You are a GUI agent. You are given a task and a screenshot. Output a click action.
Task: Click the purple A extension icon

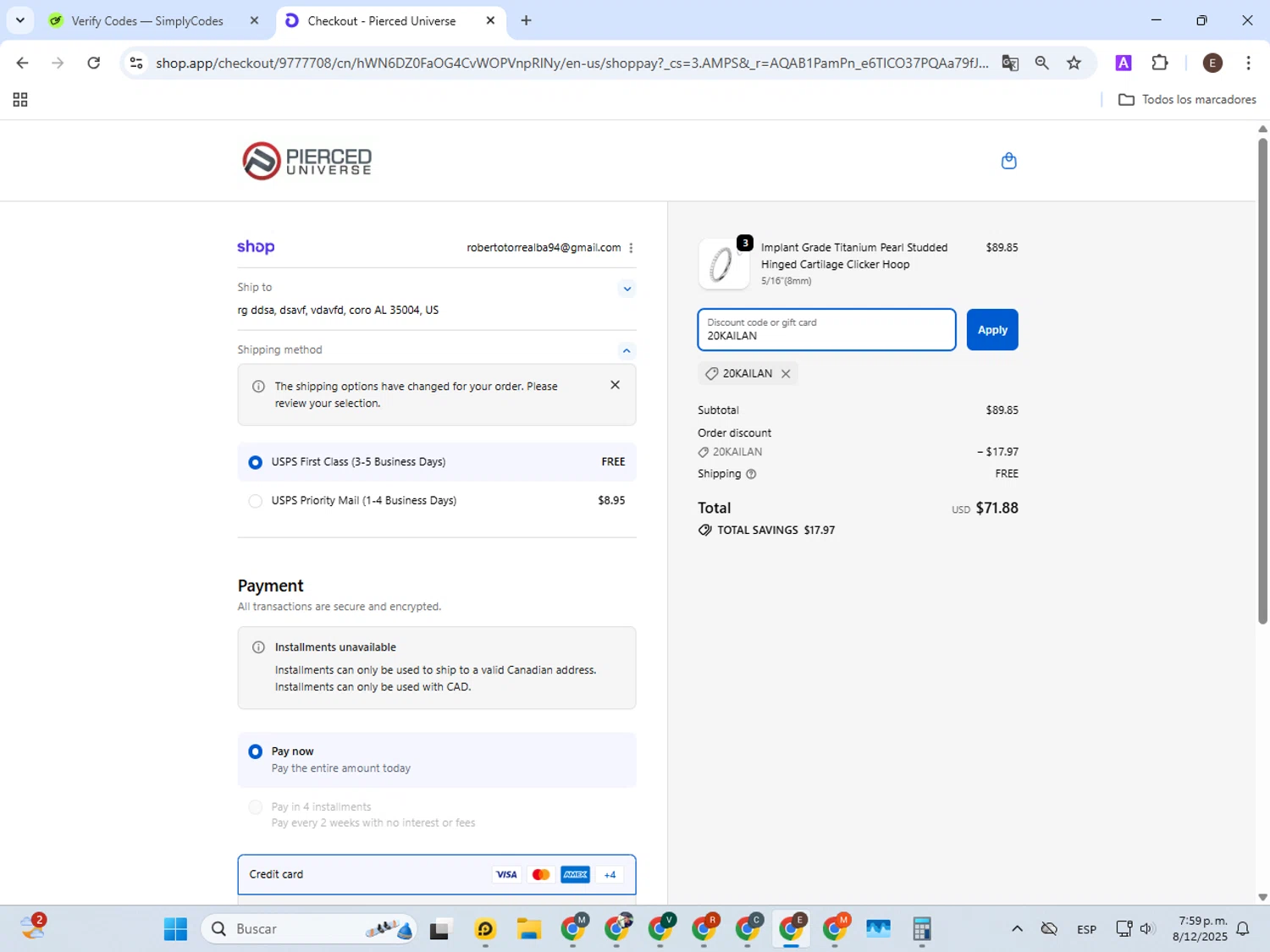(1123, 63)
